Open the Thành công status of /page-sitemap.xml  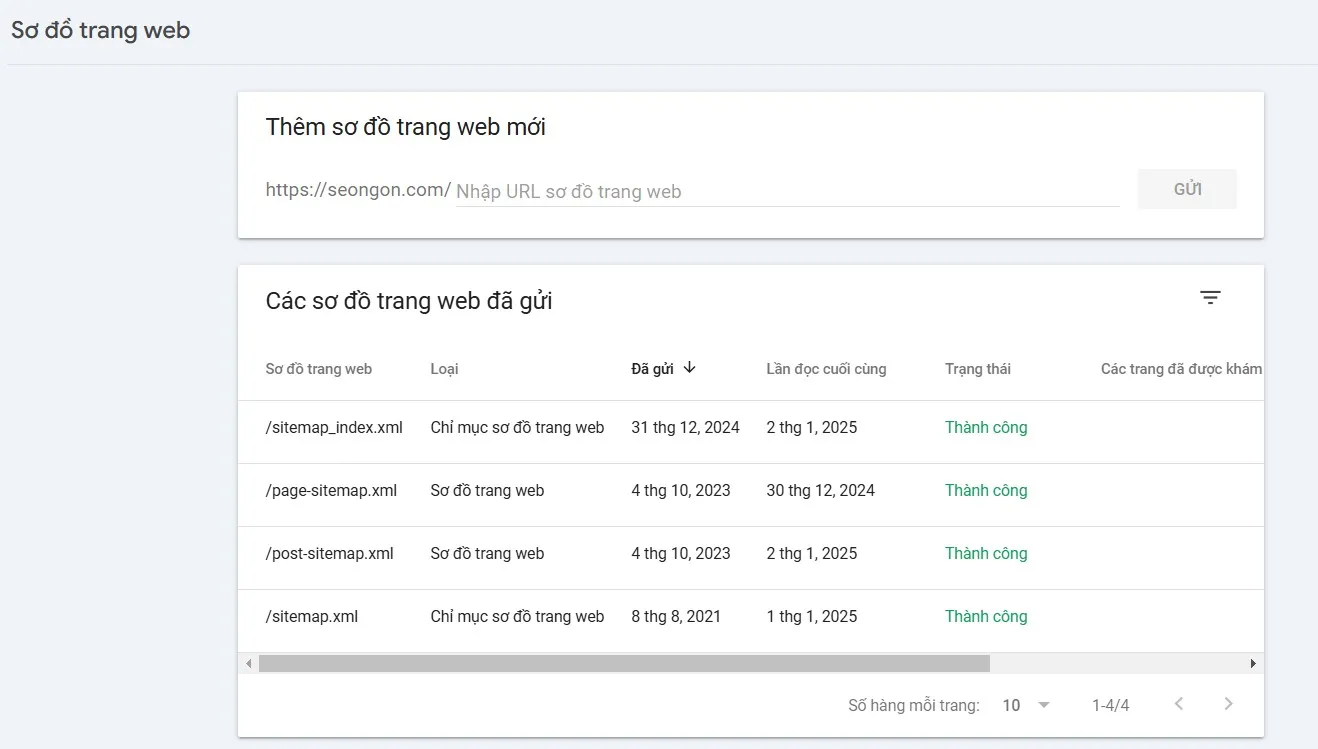[x=986, y=490]
